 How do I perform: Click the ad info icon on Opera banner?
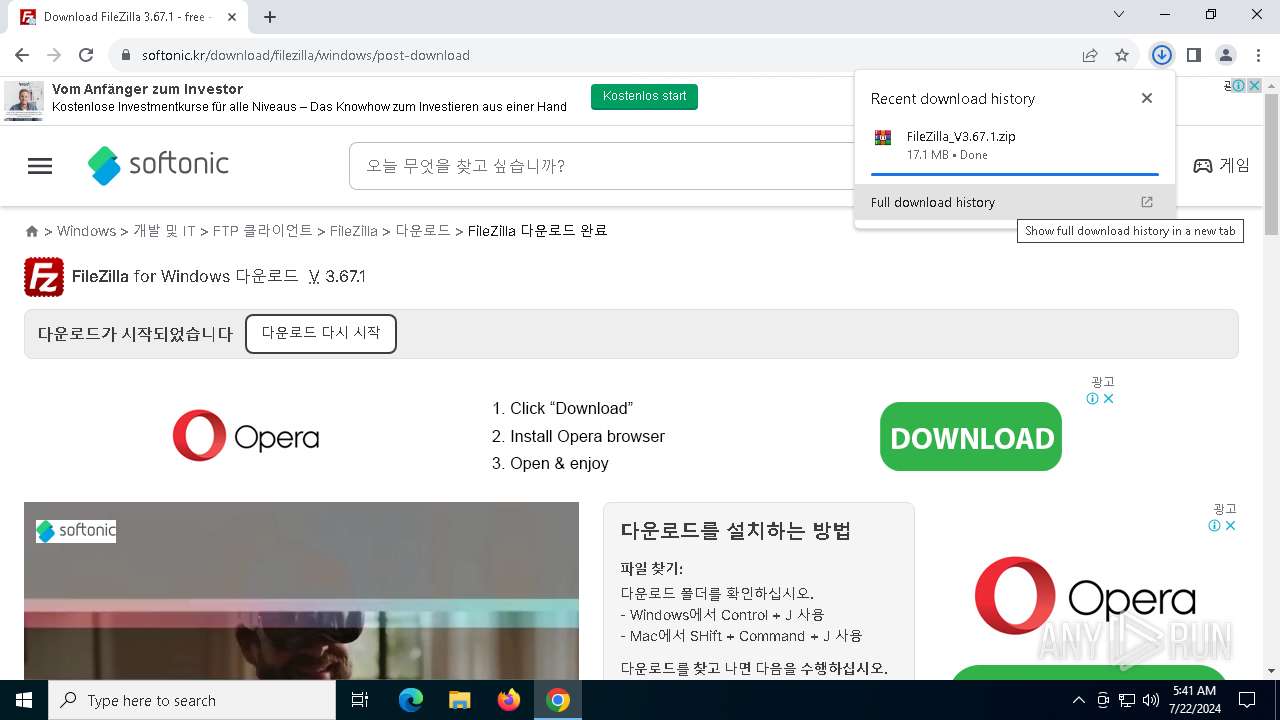pyautogui.click(x=1093, y=399)
